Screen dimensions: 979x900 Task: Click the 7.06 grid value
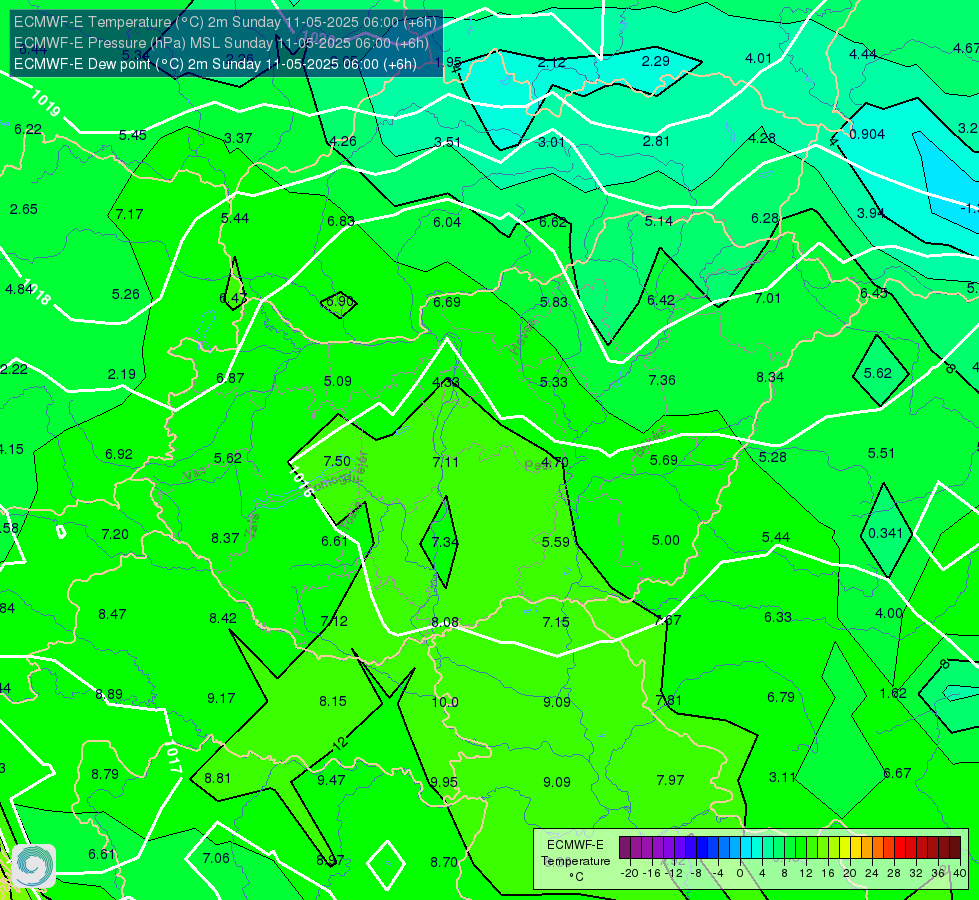pyautogui.click(x=216, y=858)
